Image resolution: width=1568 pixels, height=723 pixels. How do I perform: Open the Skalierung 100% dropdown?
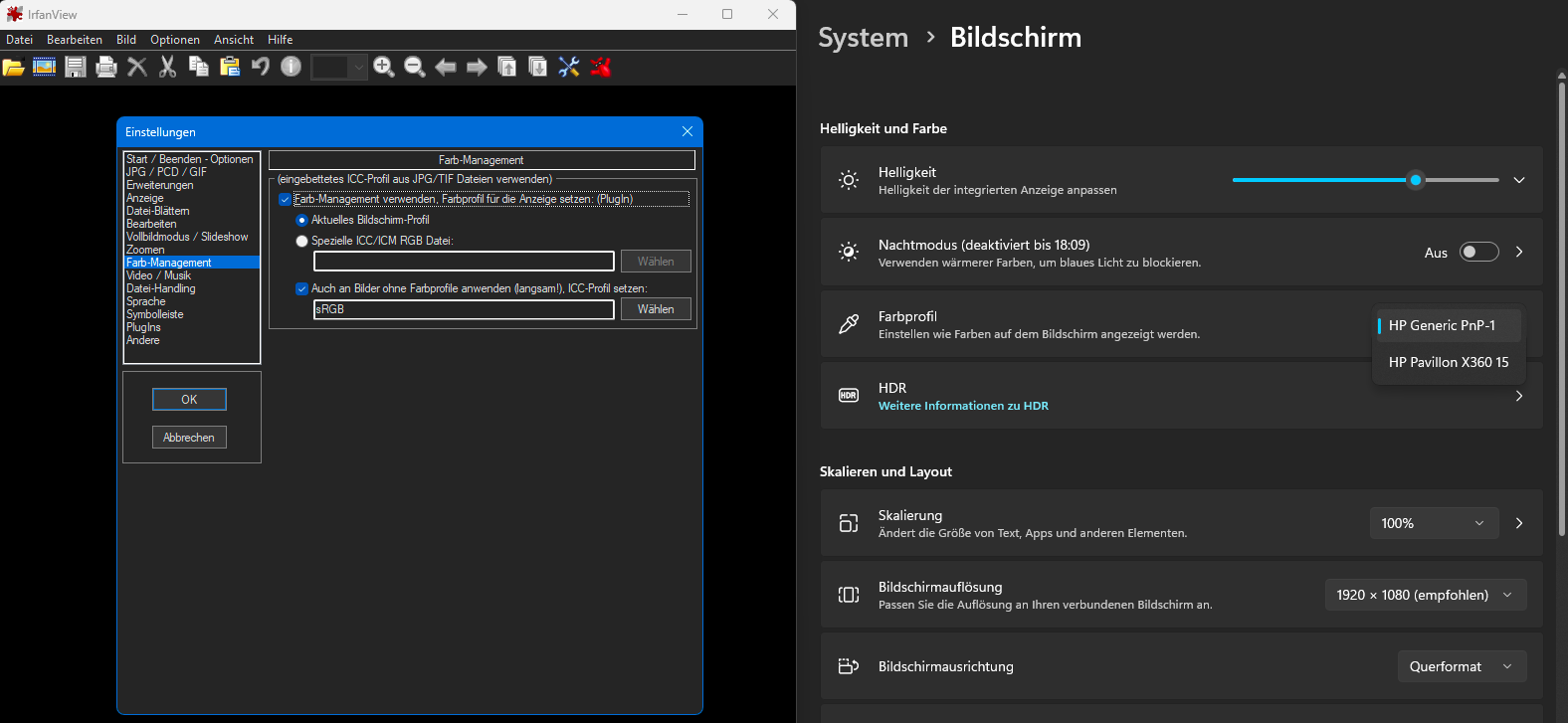tap(1433, 523)
